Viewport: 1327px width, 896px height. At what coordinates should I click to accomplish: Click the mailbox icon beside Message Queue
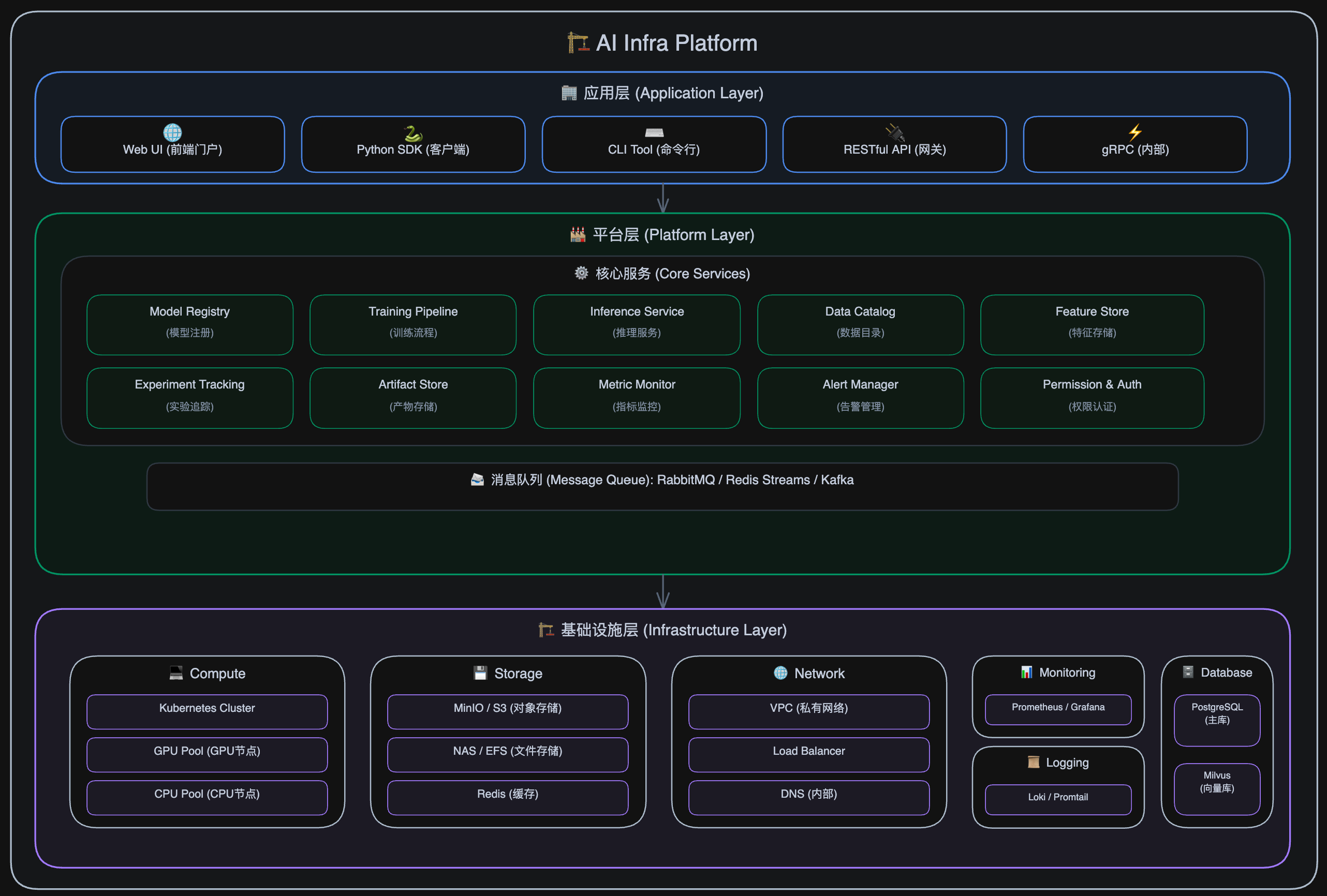(477, 480)
